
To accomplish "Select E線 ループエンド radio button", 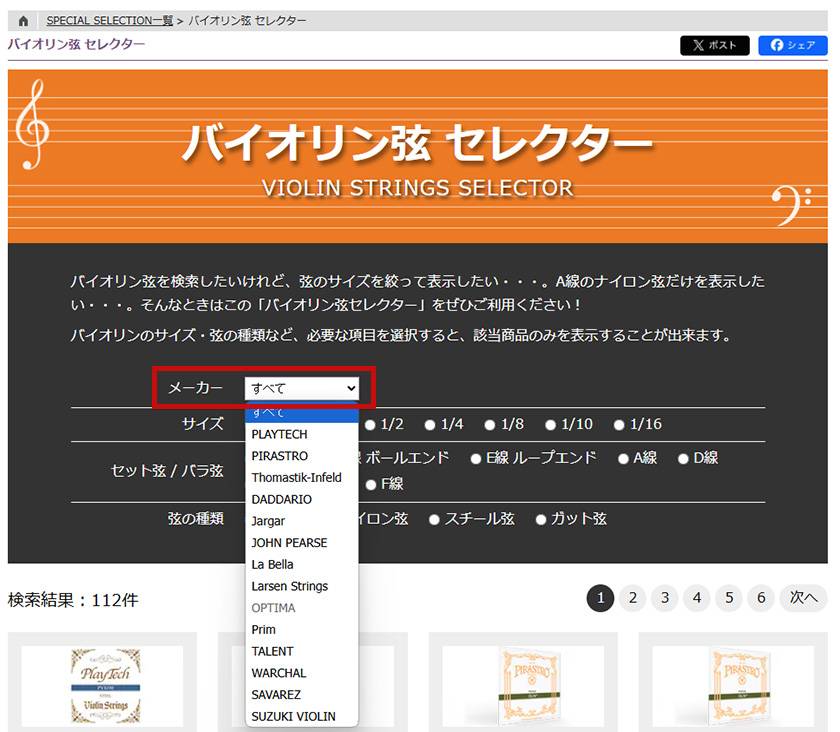I will (476, 459).
